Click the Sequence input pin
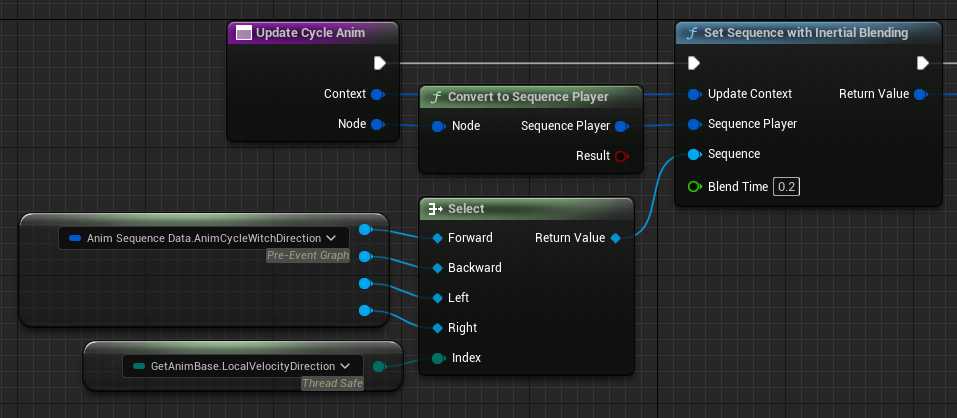Image resolution: width=957 pixels, height=418 pixels. pos(694,154)
